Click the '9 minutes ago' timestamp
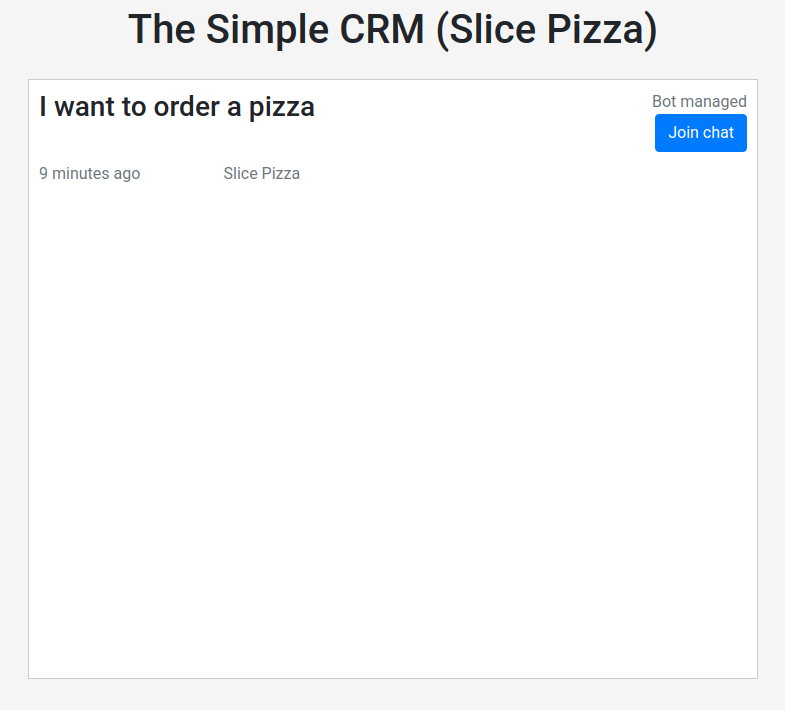The height and width of the screenshot is (710, 785). (x=89, y=173)
